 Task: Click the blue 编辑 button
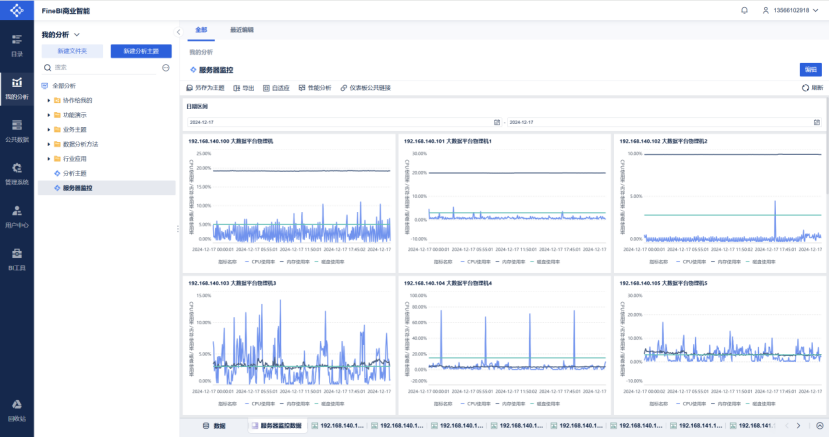[x=809, y=69]
